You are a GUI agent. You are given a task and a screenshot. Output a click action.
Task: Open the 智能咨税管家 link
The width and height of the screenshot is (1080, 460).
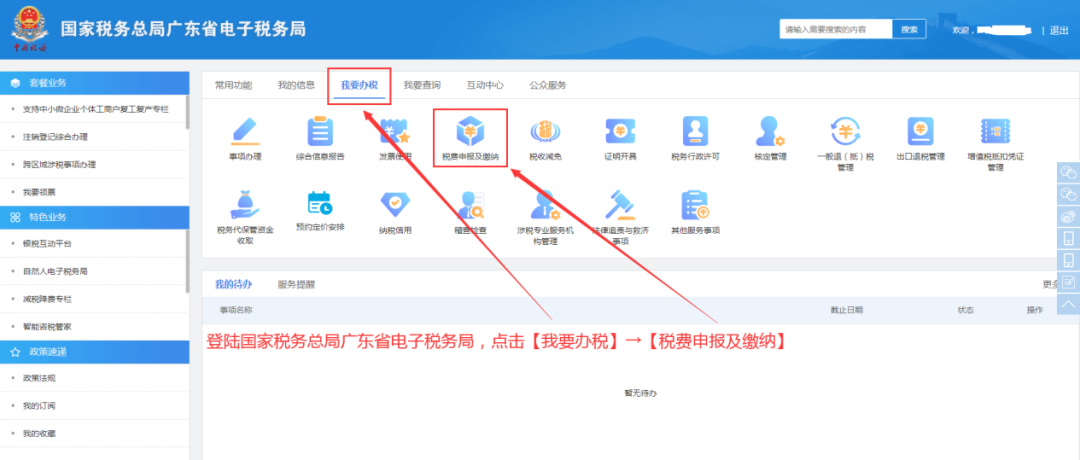[x=47, y=326]
